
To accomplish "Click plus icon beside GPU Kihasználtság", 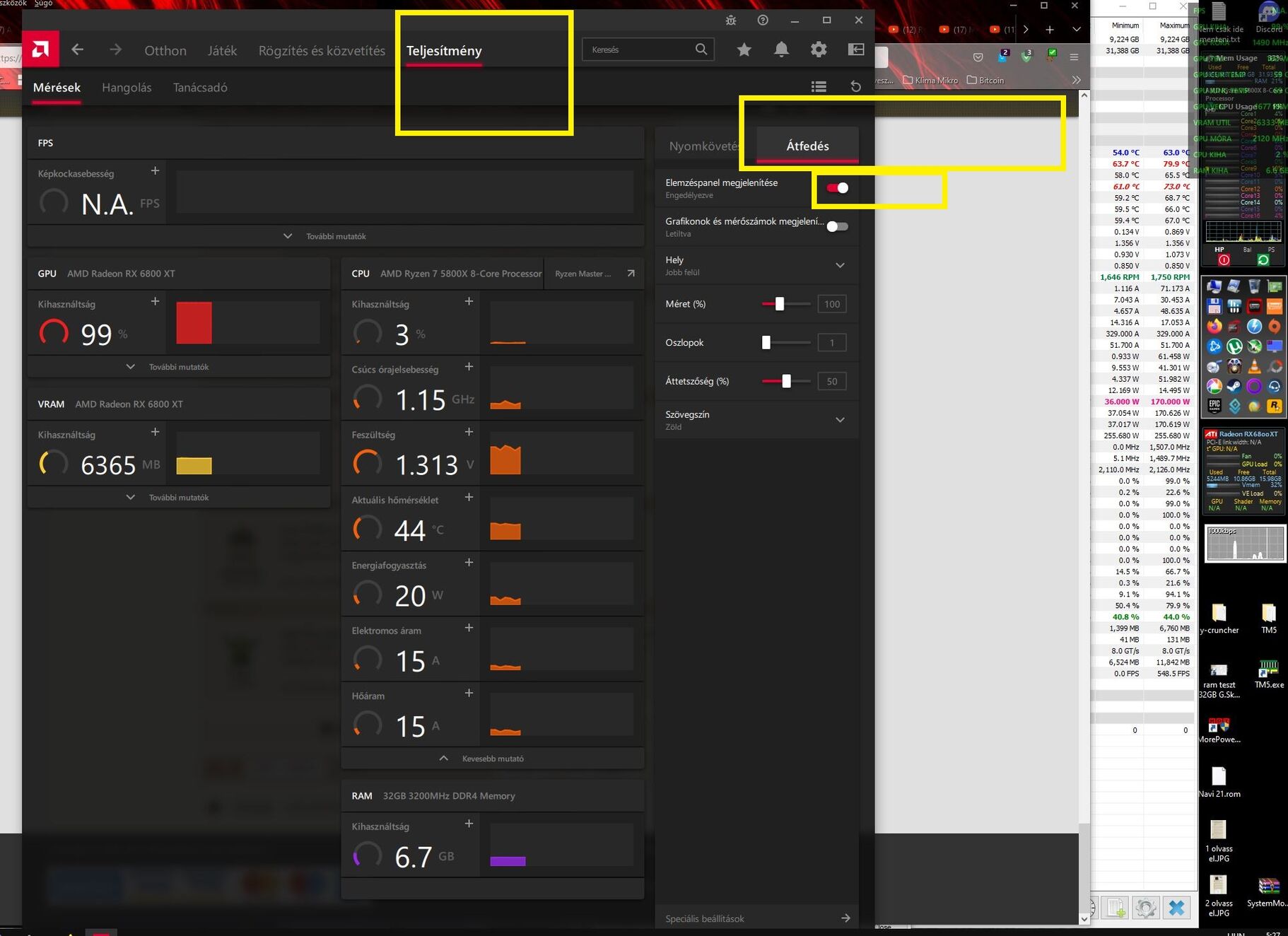I will 155,301.
